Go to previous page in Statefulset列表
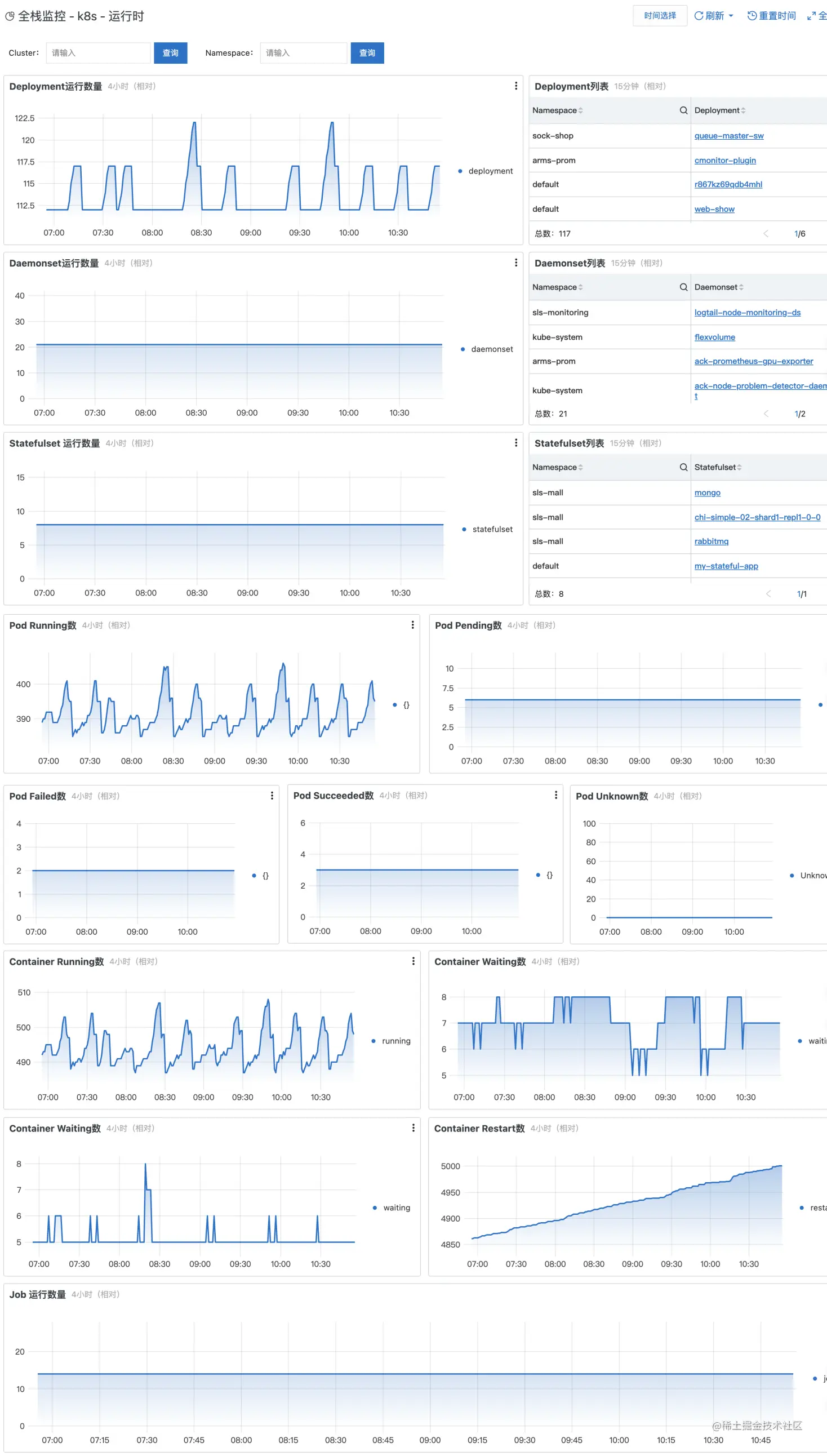The height and width of the screenshot is (1456, 827). 768,594
